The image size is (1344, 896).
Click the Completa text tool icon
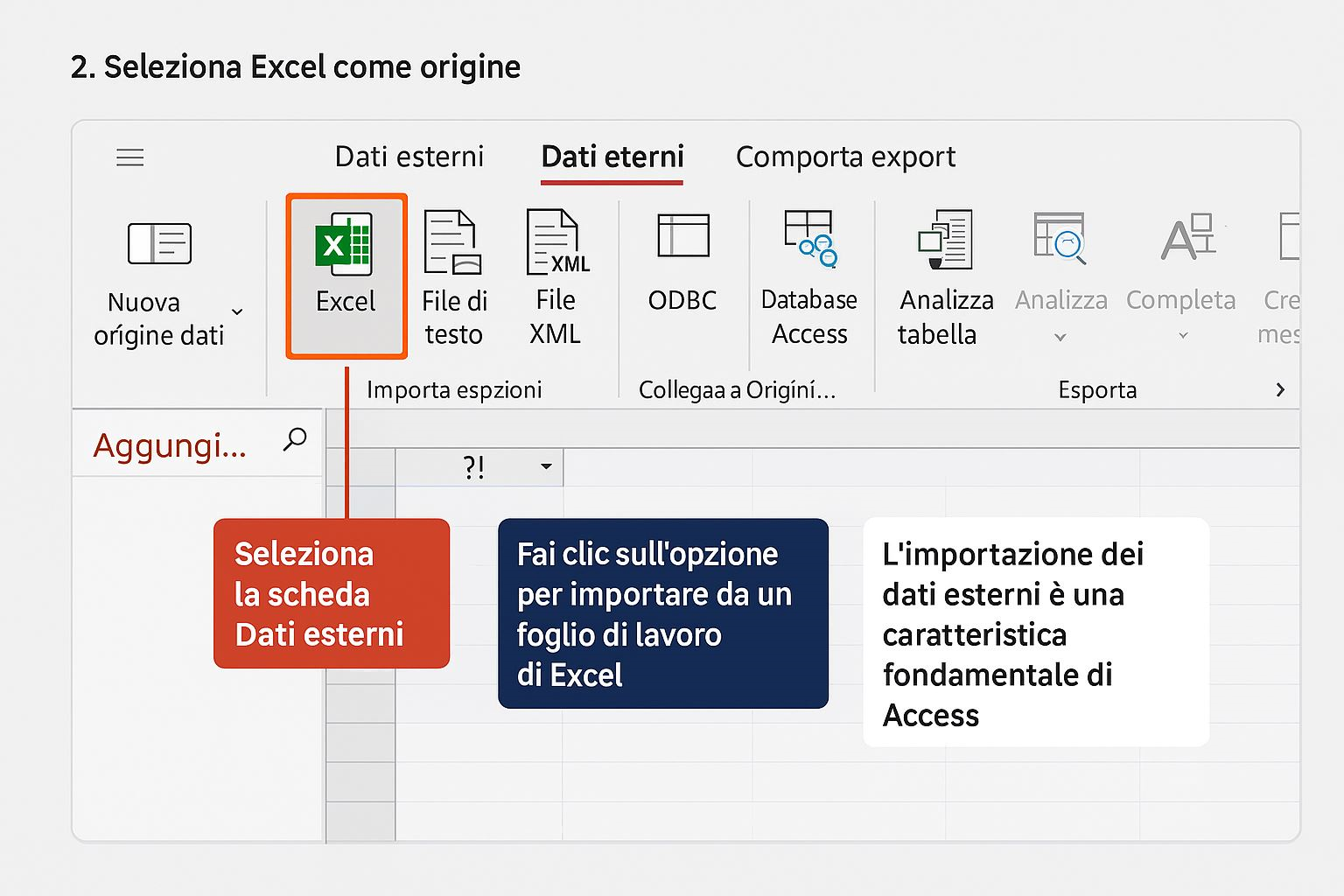click(x=1187, y=238)
